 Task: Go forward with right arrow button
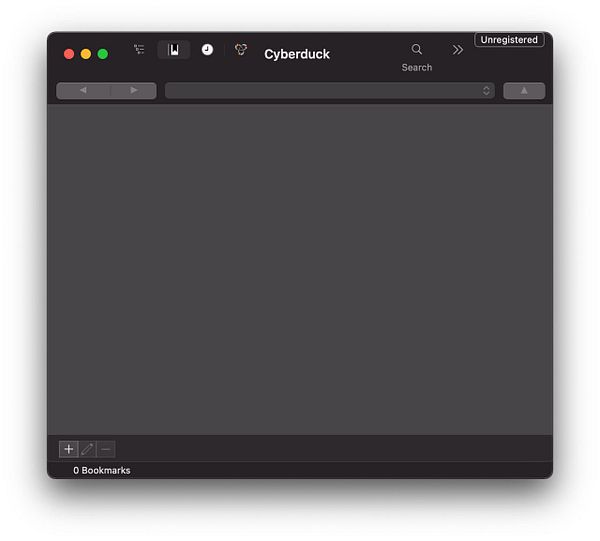tap(134, 91)
